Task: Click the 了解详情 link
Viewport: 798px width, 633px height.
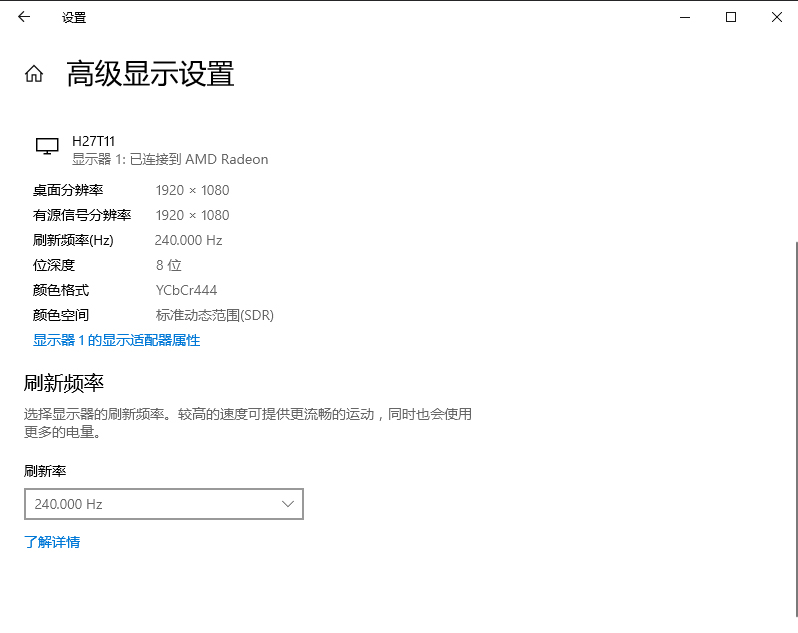Action: coord(52,542)
